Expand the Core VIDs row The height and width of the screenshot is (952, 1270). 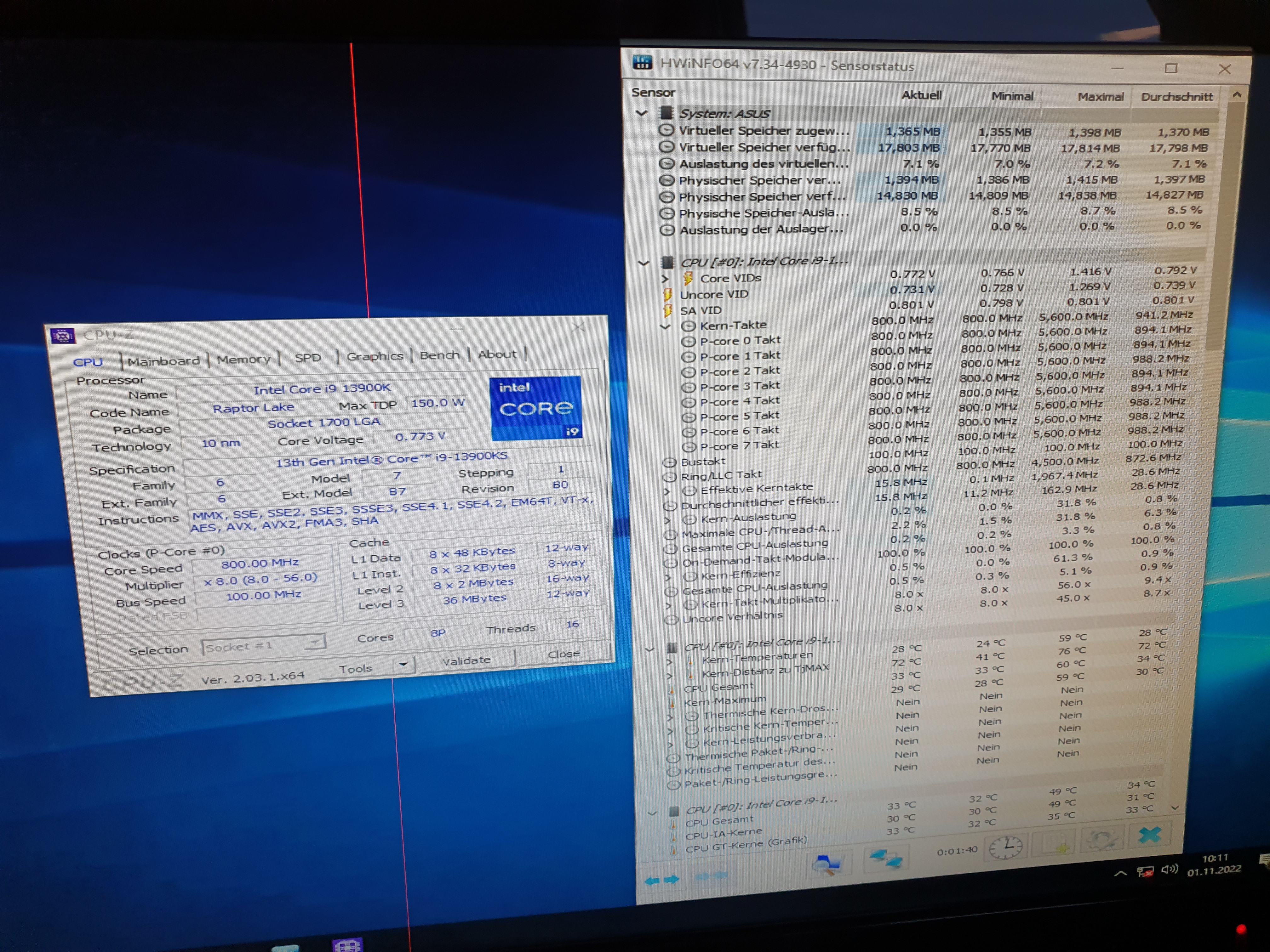click(665, 279)
